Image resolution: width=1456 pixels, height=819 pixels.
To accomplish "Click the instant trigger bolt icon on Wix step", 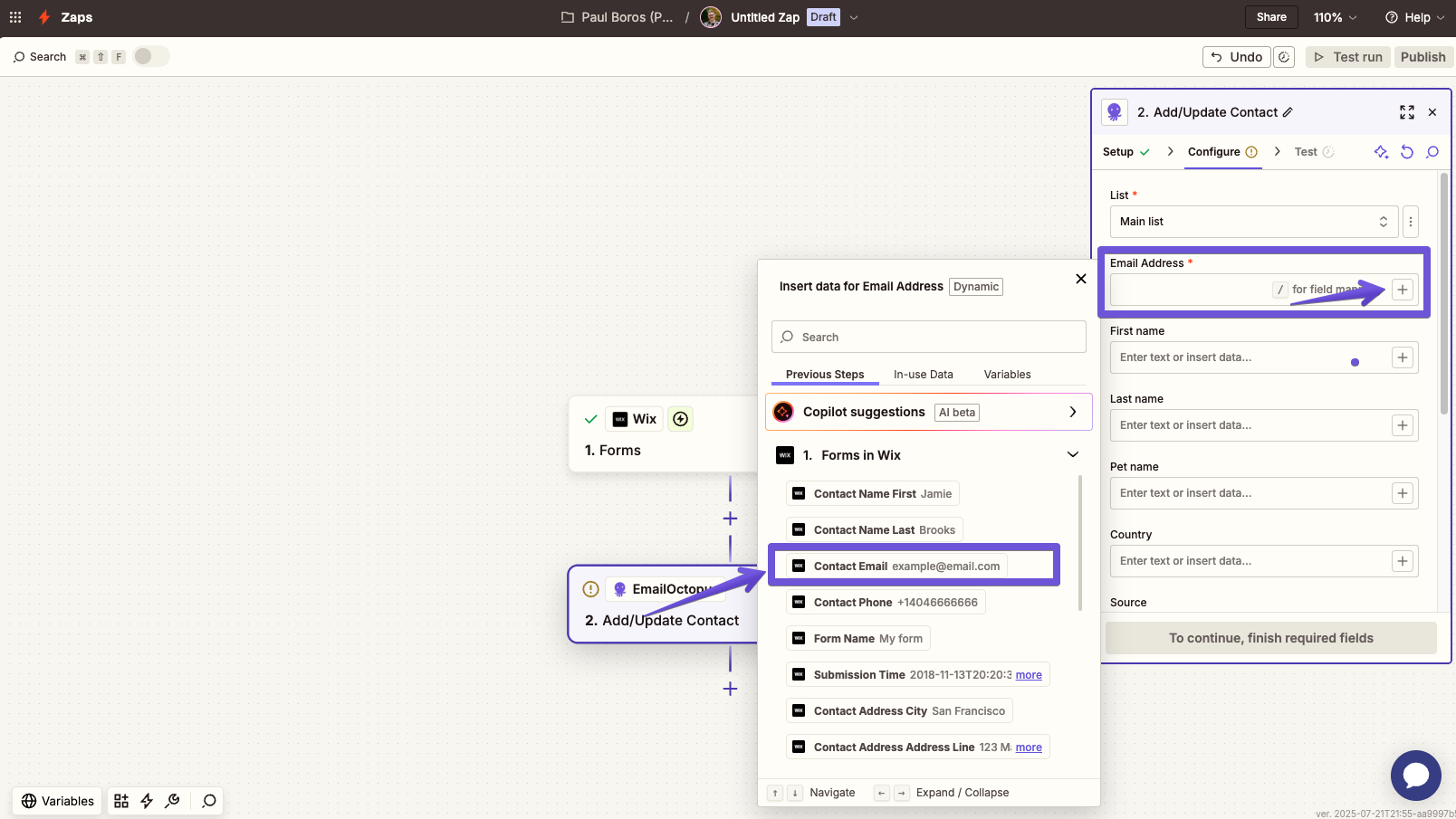I will click(681, 419).
